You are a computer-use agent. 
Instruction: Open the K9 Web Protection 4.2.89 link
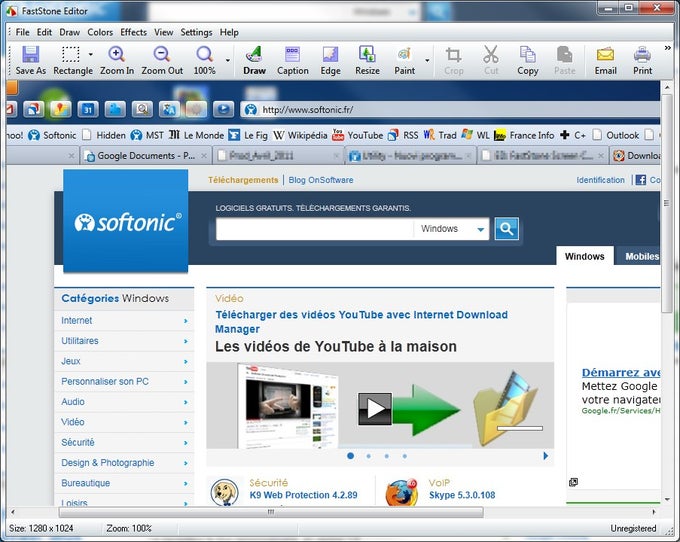tap(304, 495)
